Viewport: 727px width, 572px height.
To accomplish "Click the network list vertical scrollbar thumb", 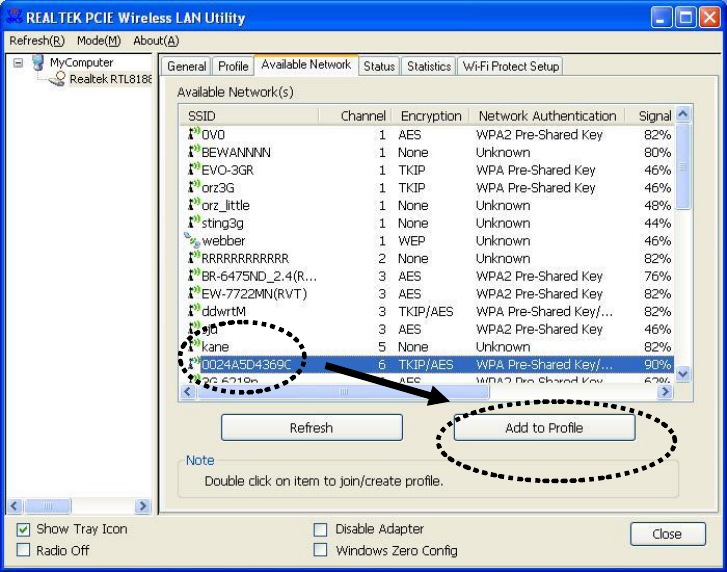I will 683,167.
